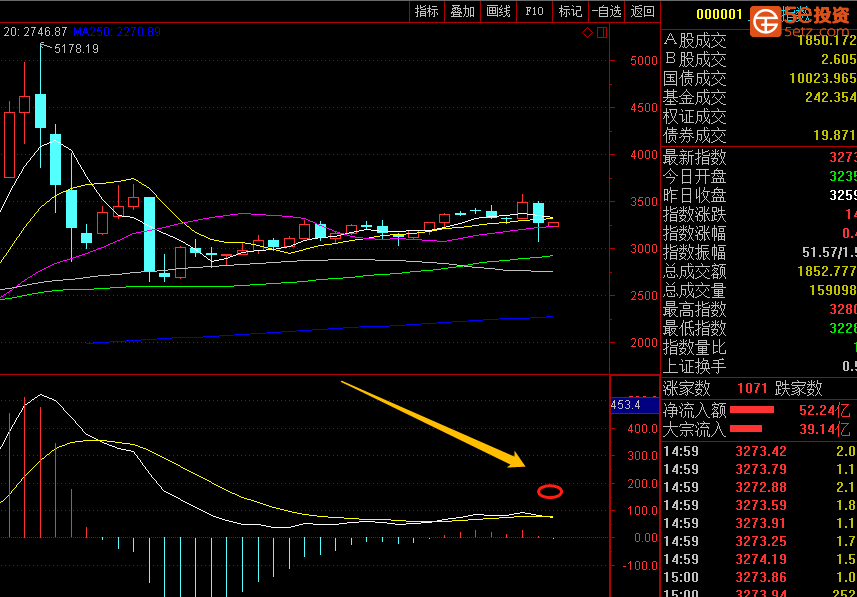Click the 最高指数 label
The height and width of the screenshot is (597, 857).
tap(695, 309)
